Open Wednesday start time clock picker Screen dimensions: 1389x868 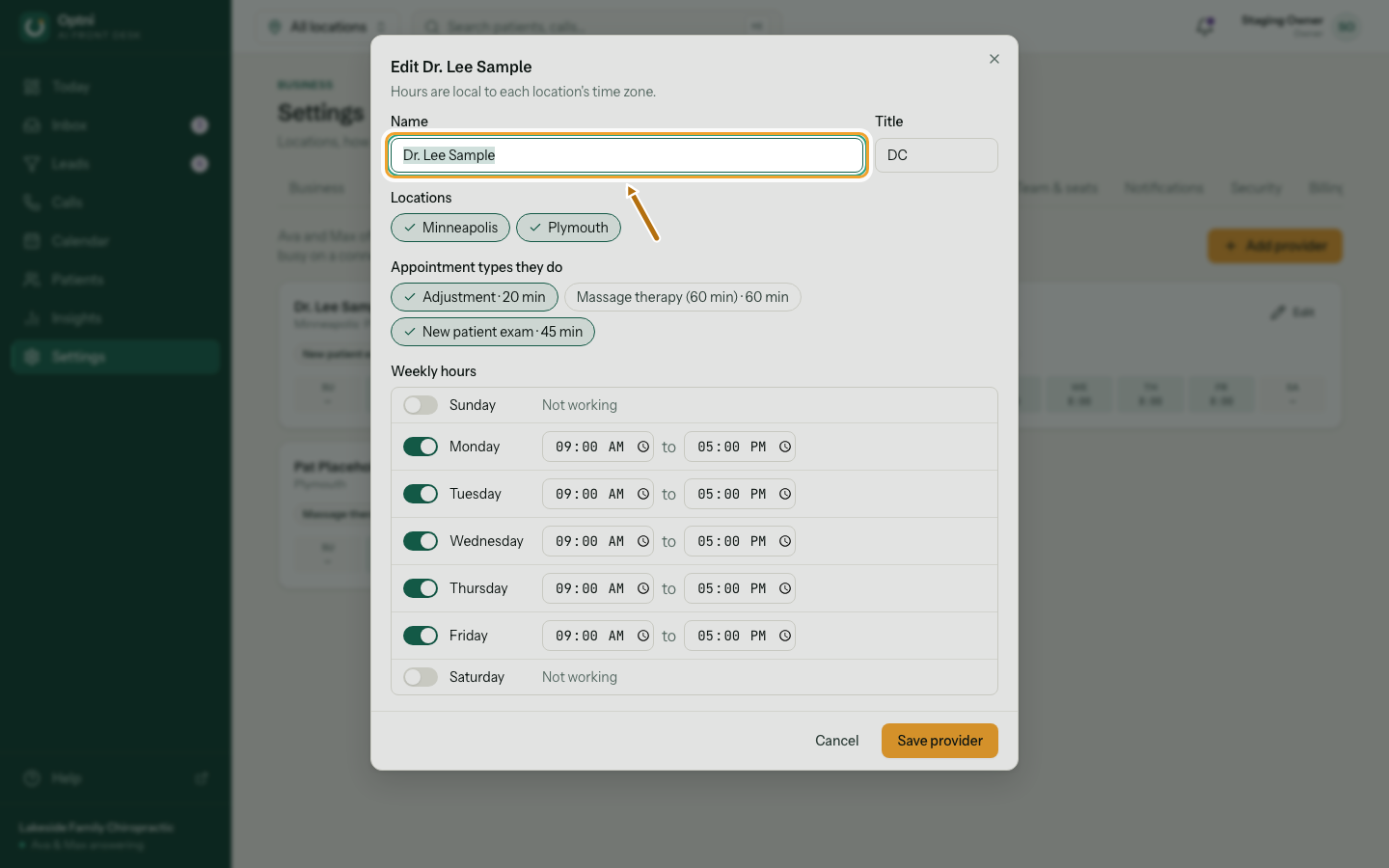tap(643, 541)
